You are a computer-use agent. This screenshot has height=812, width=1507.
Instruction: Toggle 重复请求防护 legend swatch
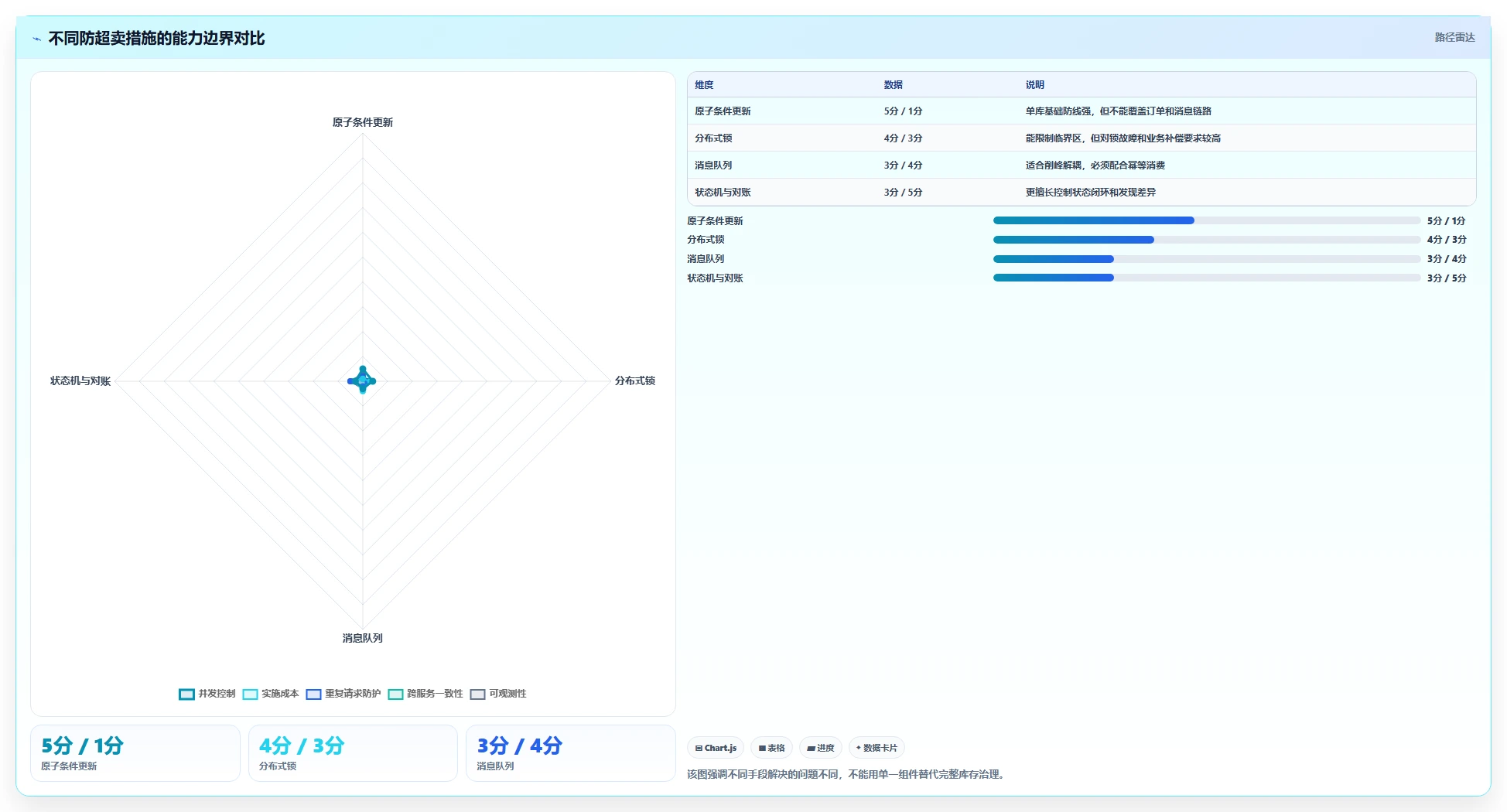coord(313,694)
